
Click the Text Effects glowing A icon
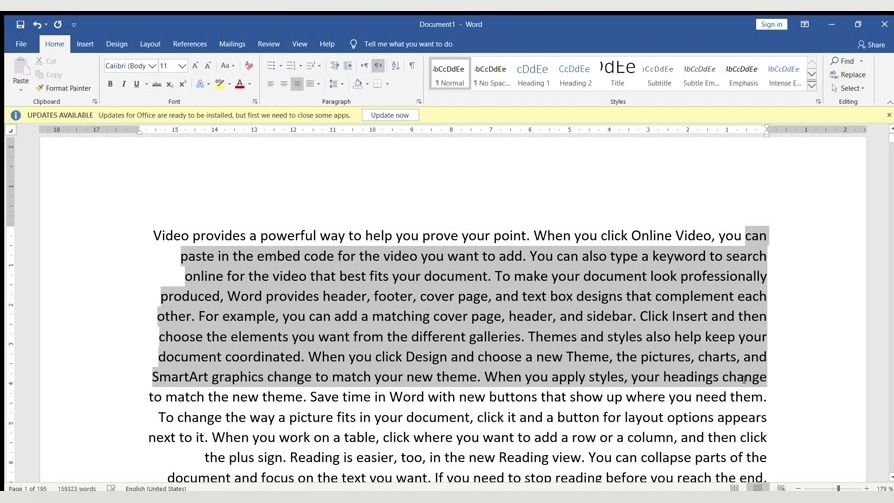200,84
